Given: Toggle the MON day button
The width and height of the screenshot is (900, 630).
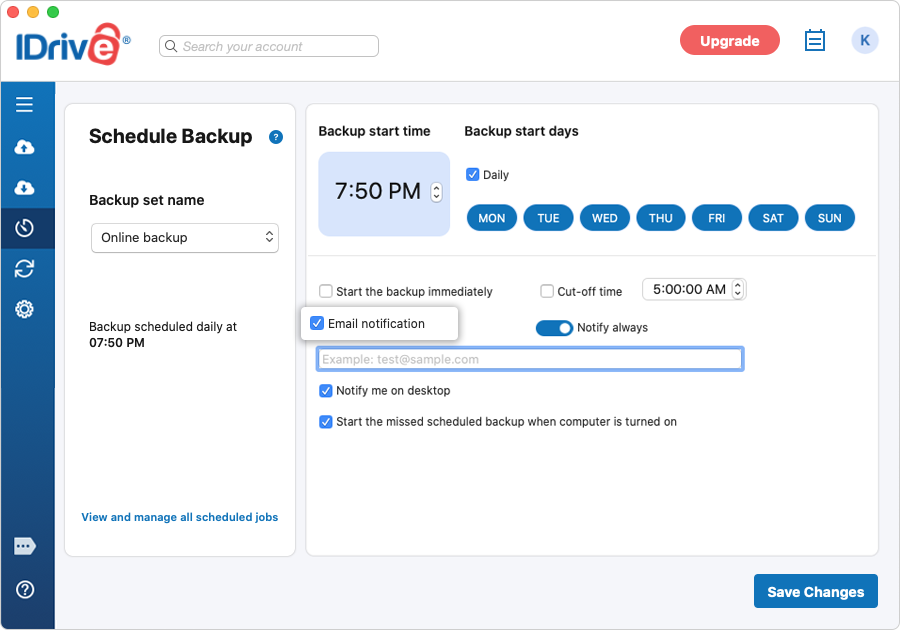Looking at the screenshot, I should pos(492,218).
